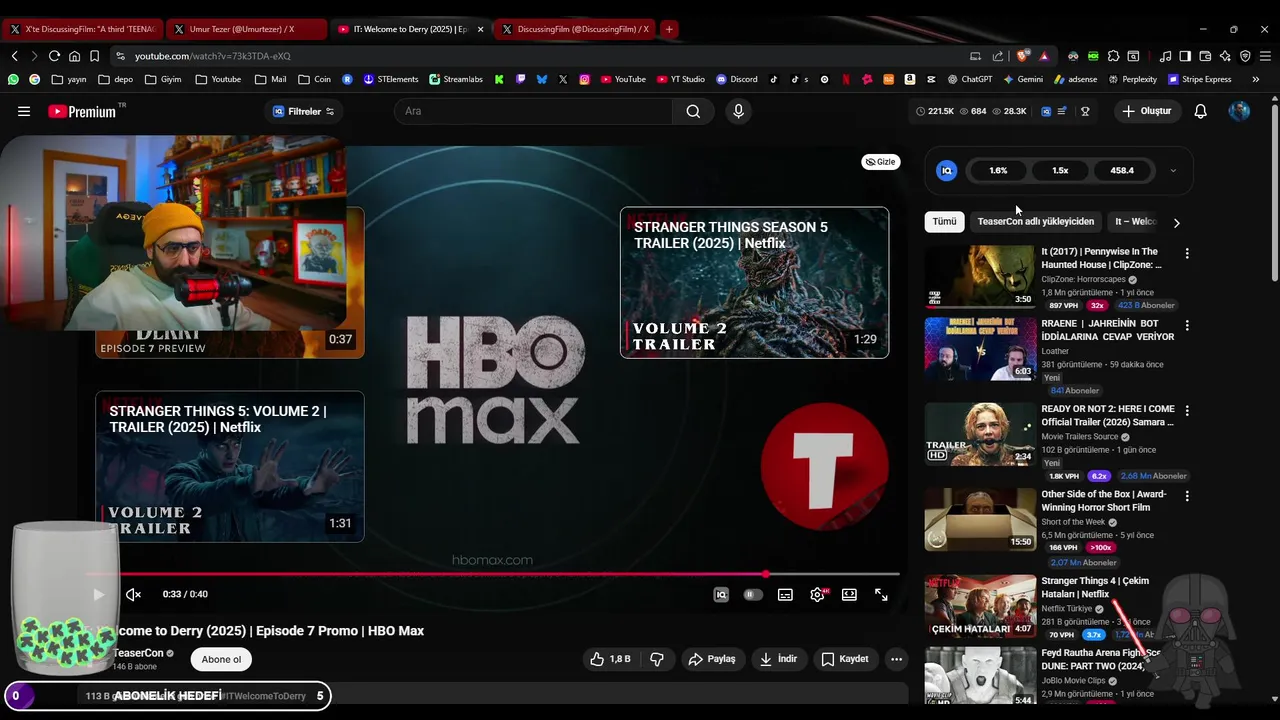Hide end cards with the Gizle button

881,162
